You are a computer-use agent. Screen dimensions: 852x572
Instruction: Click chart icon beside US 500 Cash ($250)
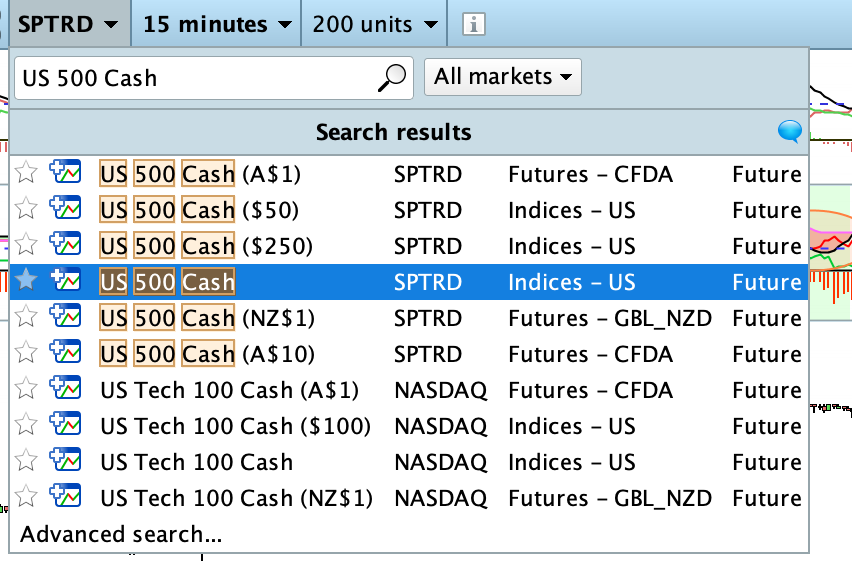[66, 246]
